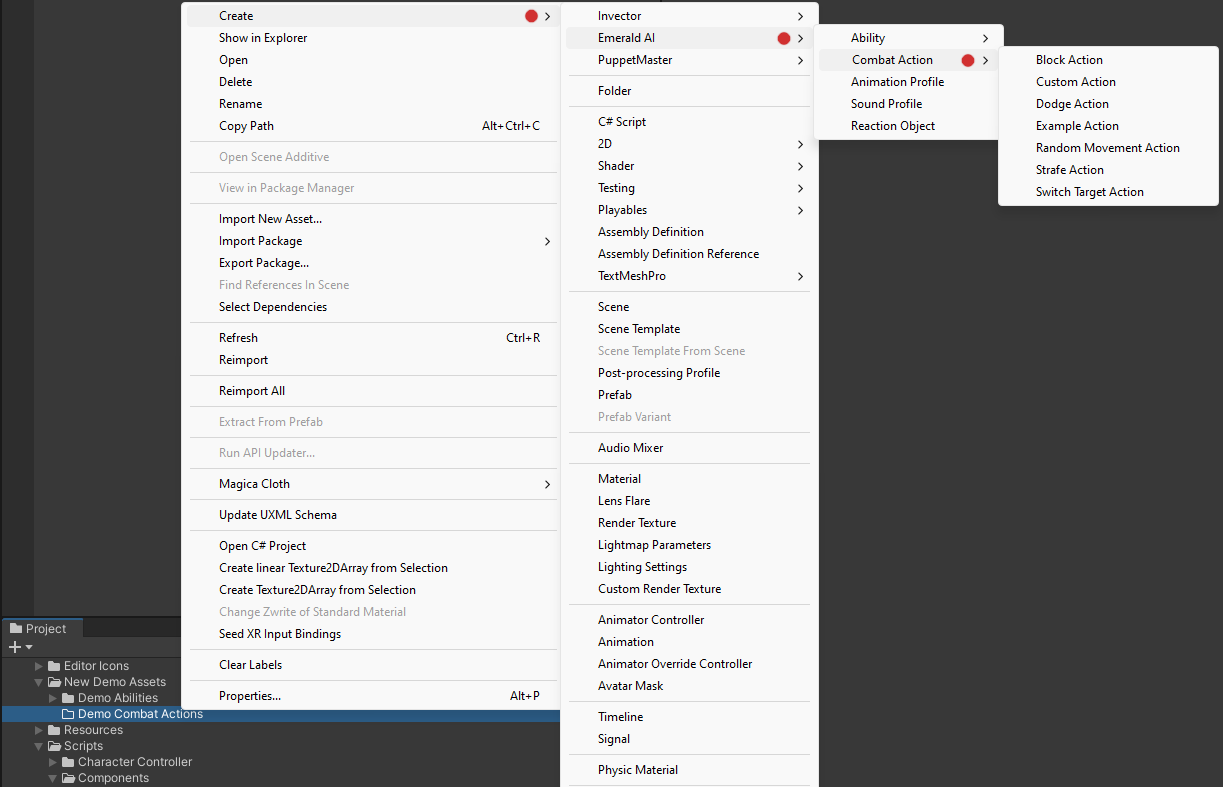Click the New Demo Assets folder icon
This screenshot has width=1223, height=787.
55,682
